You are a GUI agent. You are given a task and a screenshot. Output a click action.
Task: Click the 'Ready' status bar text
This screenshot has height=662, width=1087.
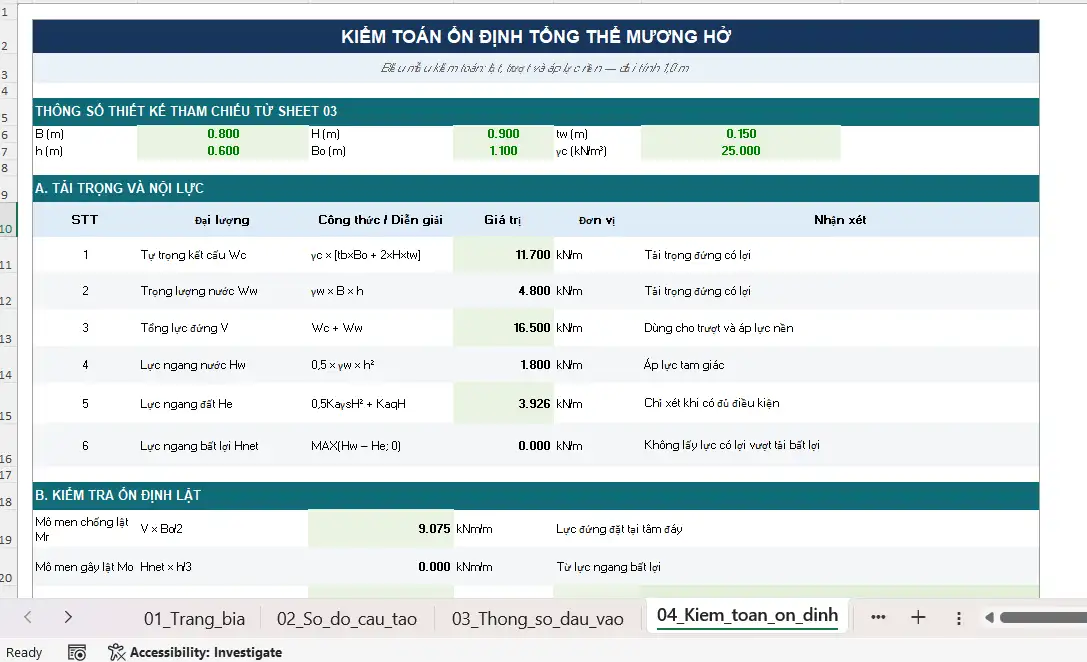tap(24, 652)
